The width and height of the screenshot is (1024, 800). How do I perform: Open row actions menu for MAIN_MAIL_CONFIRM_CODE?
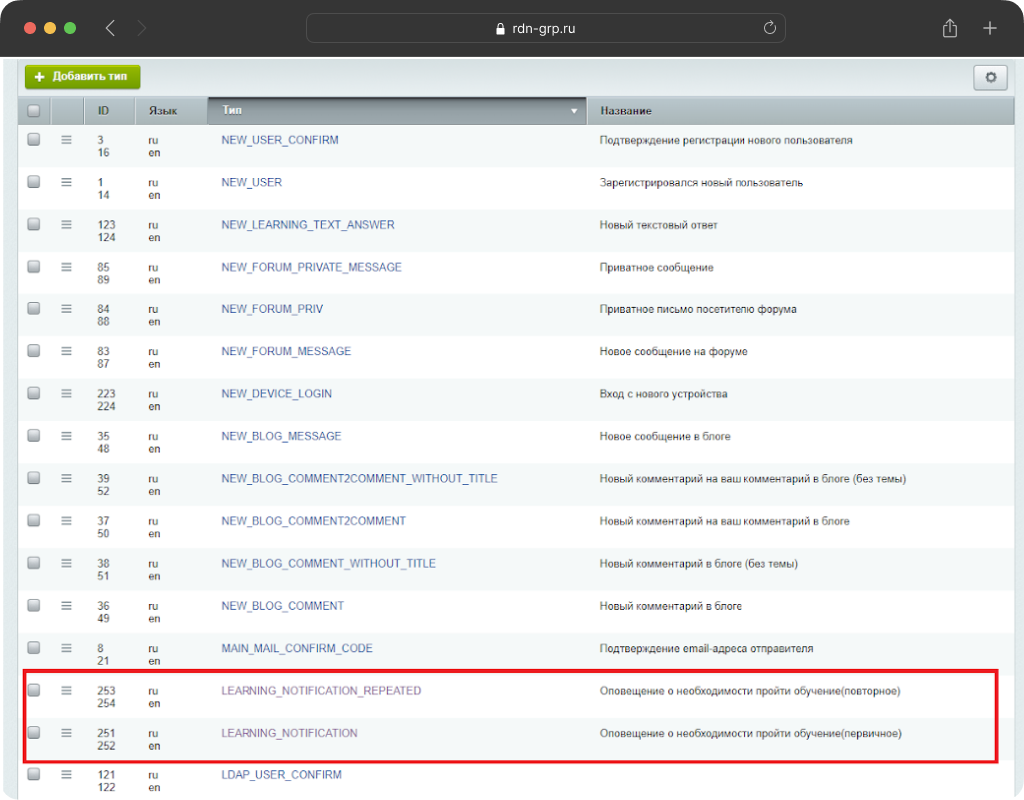66,648
